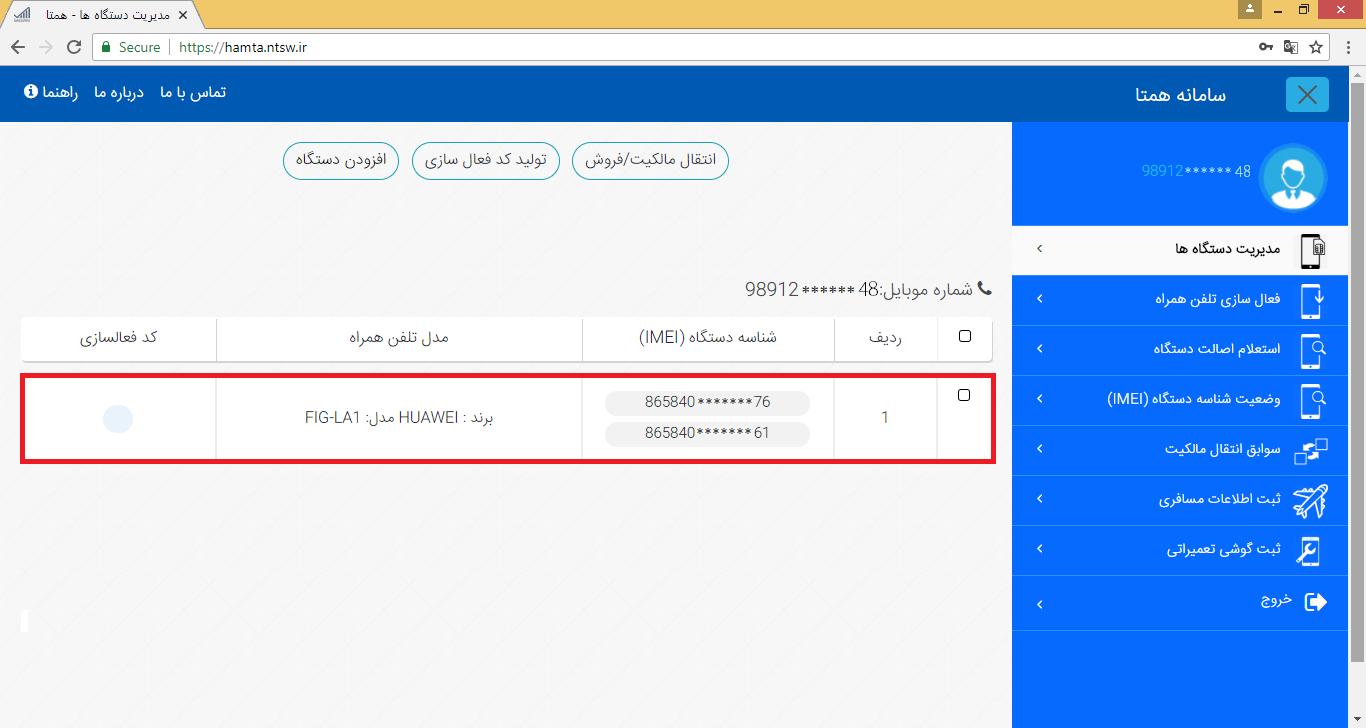Click the انتقال مالکیت/فروش button

[x=650, y=161]
